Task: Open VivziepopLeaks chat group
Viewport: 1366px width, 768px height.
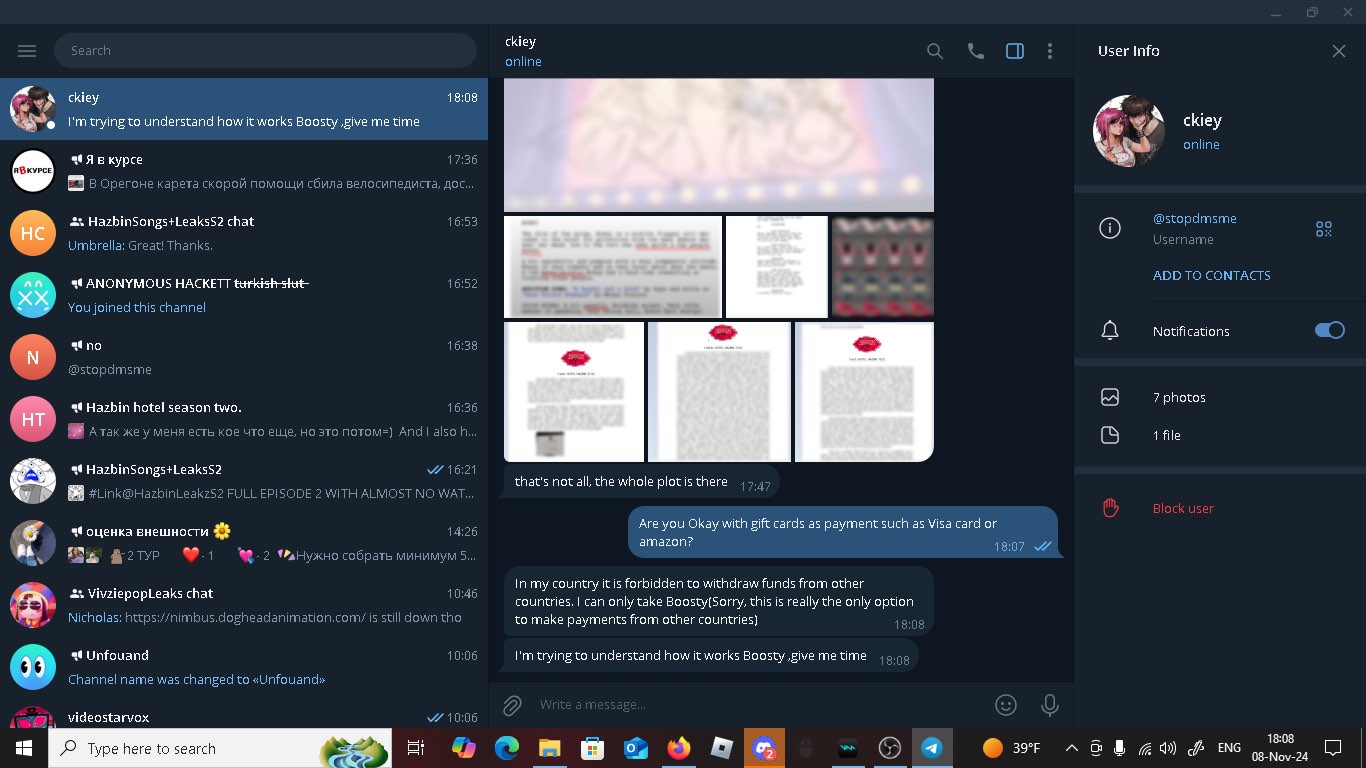Action: pos(244,605)
